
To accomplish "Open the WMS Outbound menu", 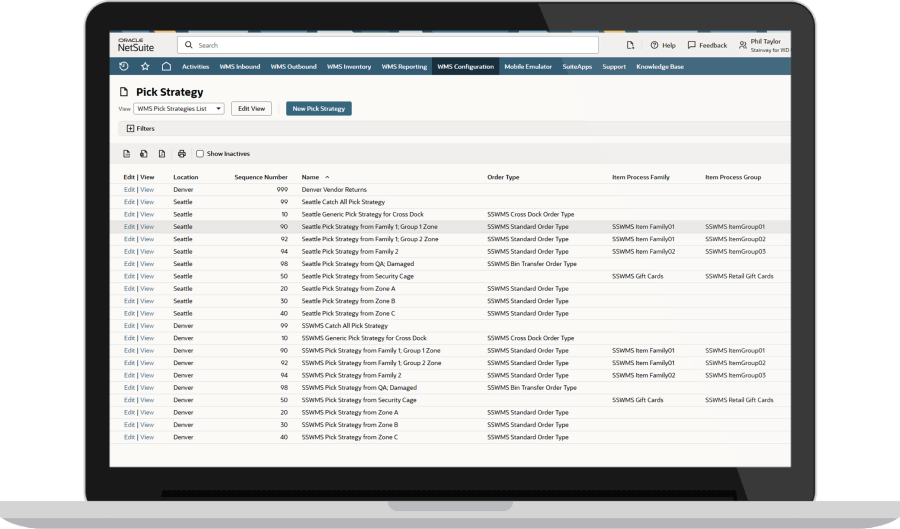I will coord(295,67).
